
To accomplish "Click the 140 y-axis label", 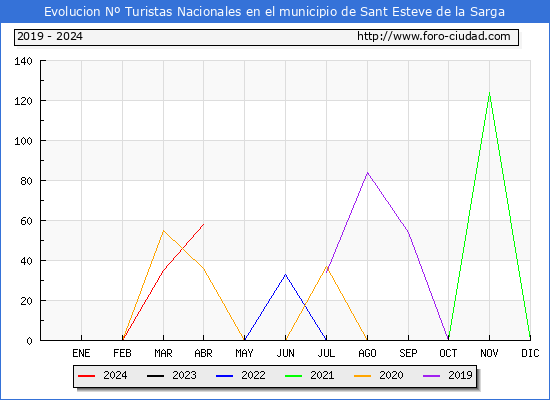I will click(23, 61).
